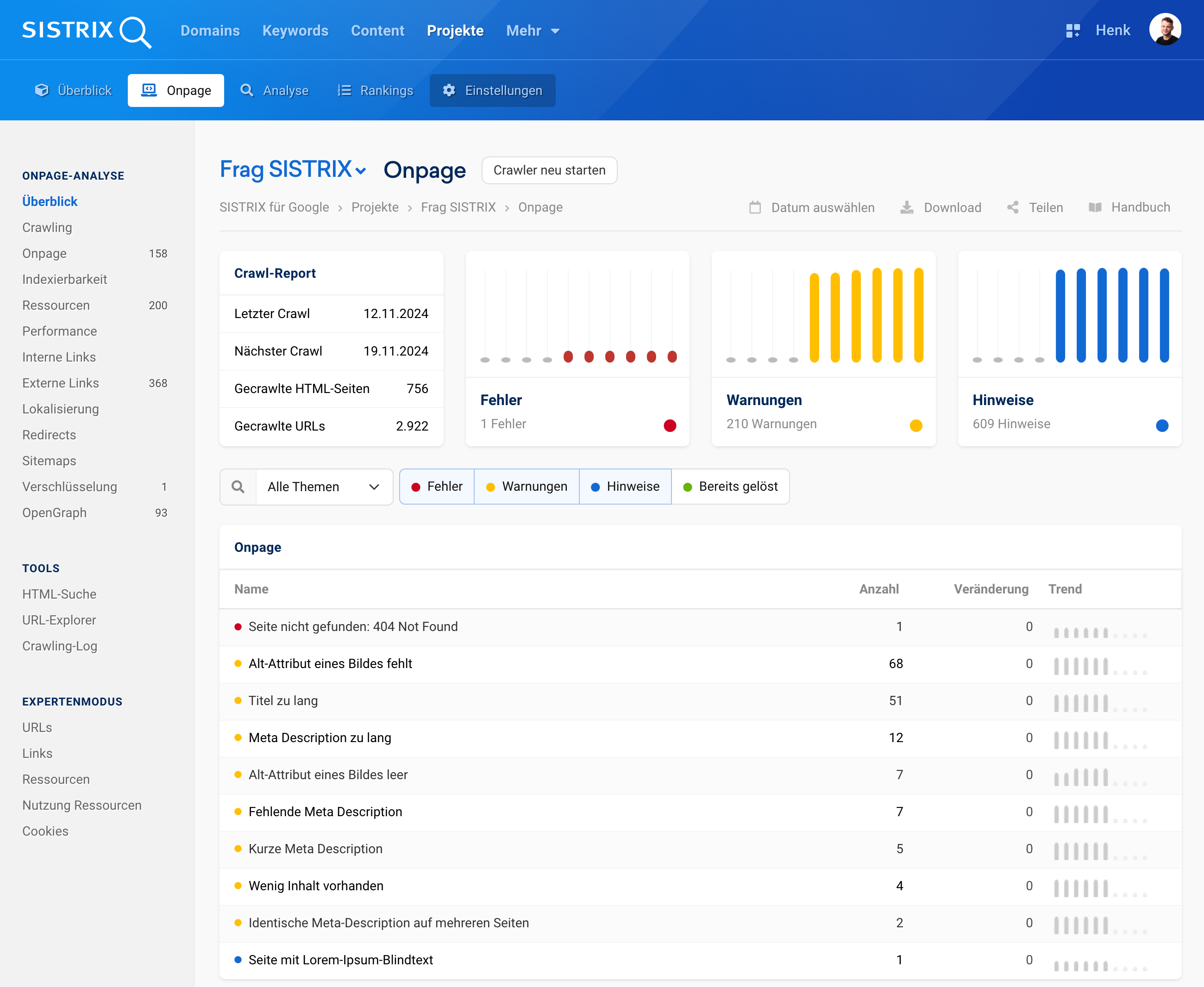Open Performance in the sidebar
Screen dimensions: 1204x987
tap(60, 331)
